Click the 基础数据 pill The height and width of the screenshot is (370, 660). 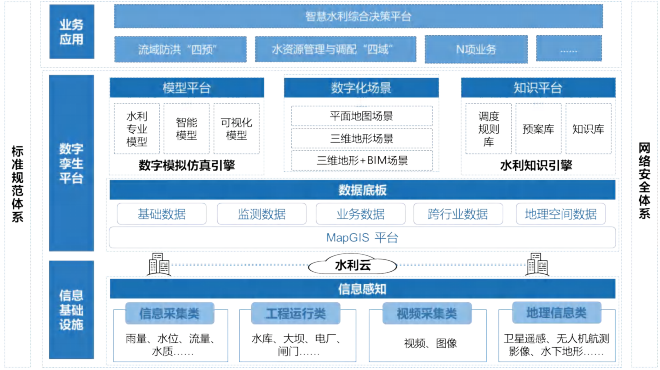(162, 214)
